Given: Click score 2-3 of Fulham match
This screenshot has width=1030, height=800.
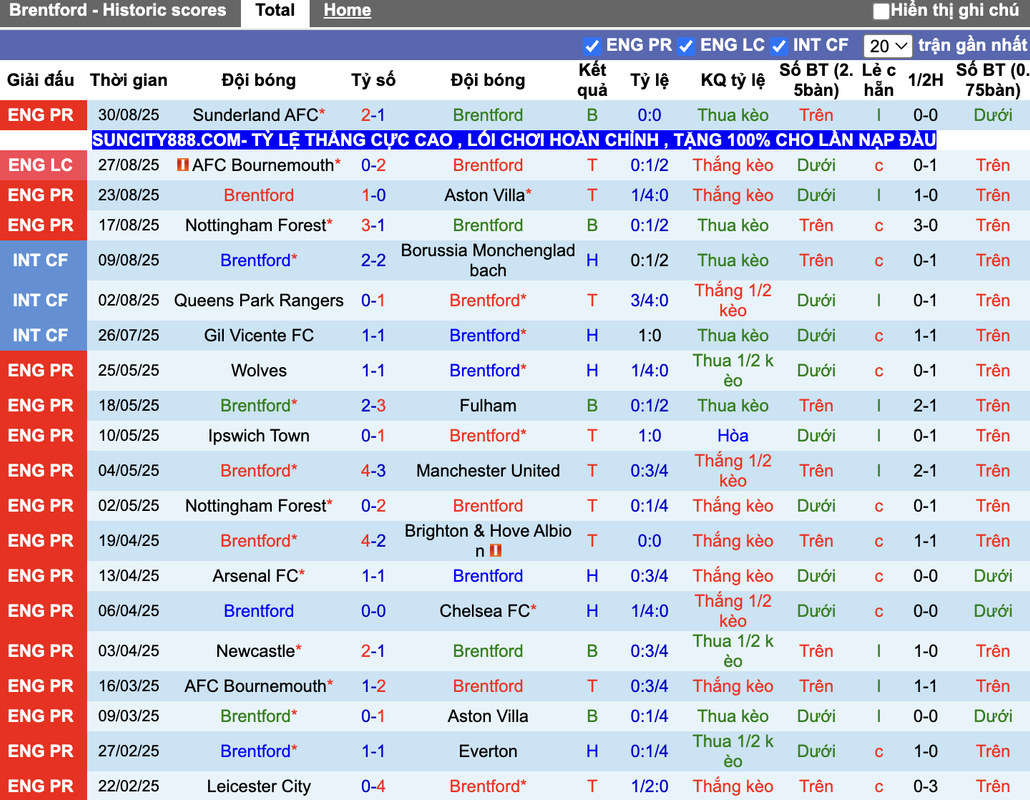Looking at the screenshot, I should 373,405.
